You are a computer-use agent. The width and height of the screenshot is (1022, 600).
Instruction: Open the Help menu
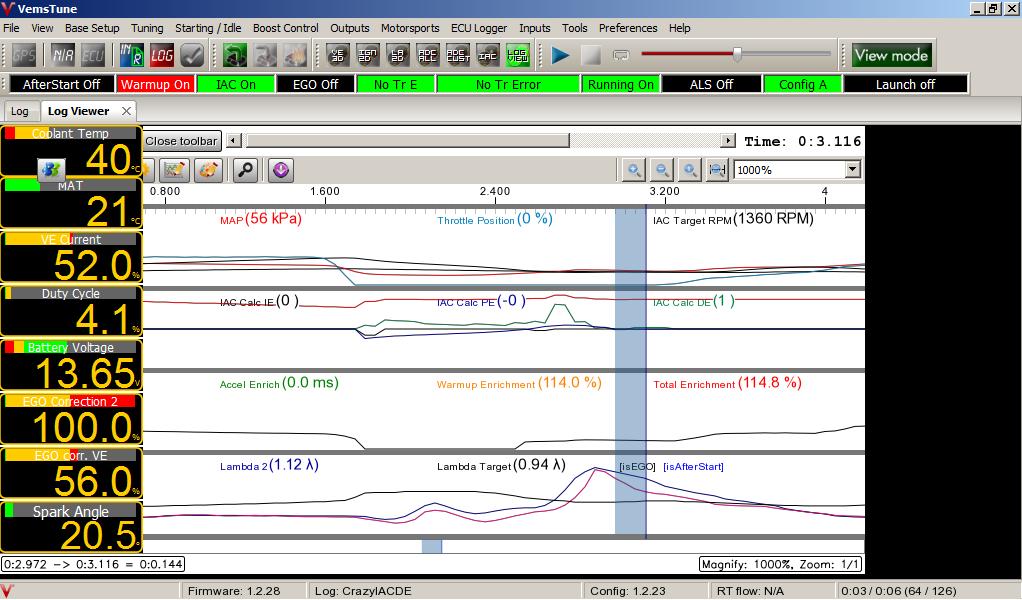(679, 28)
